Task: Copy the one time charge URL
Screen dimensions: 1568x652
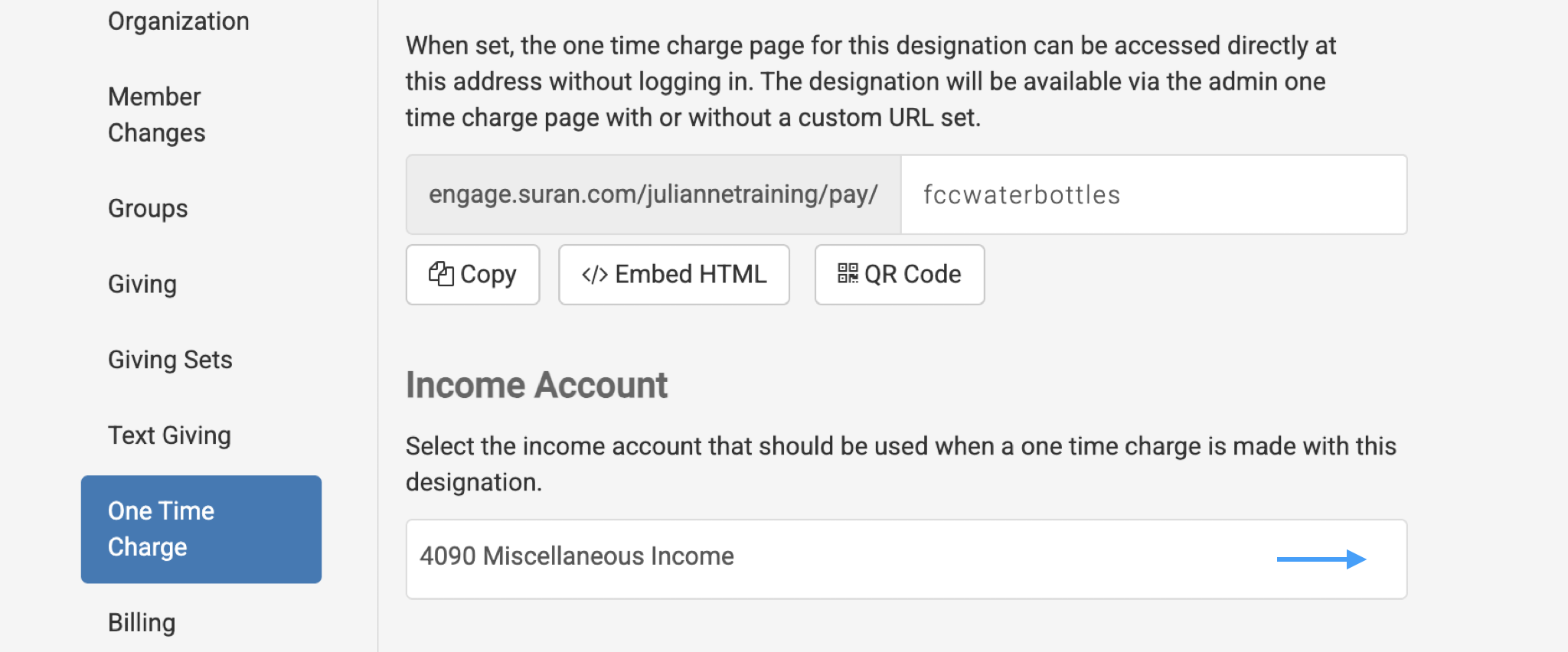Action: click(x=472, y=275)
